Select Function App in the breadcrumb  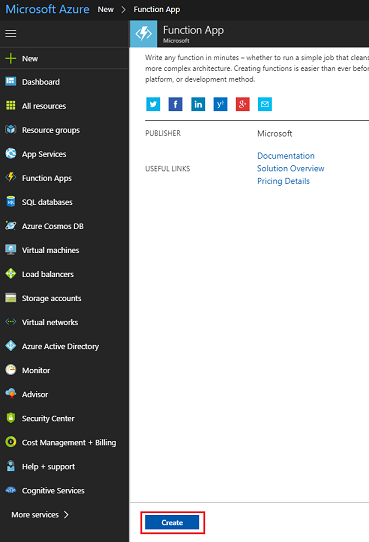[157, 9]
